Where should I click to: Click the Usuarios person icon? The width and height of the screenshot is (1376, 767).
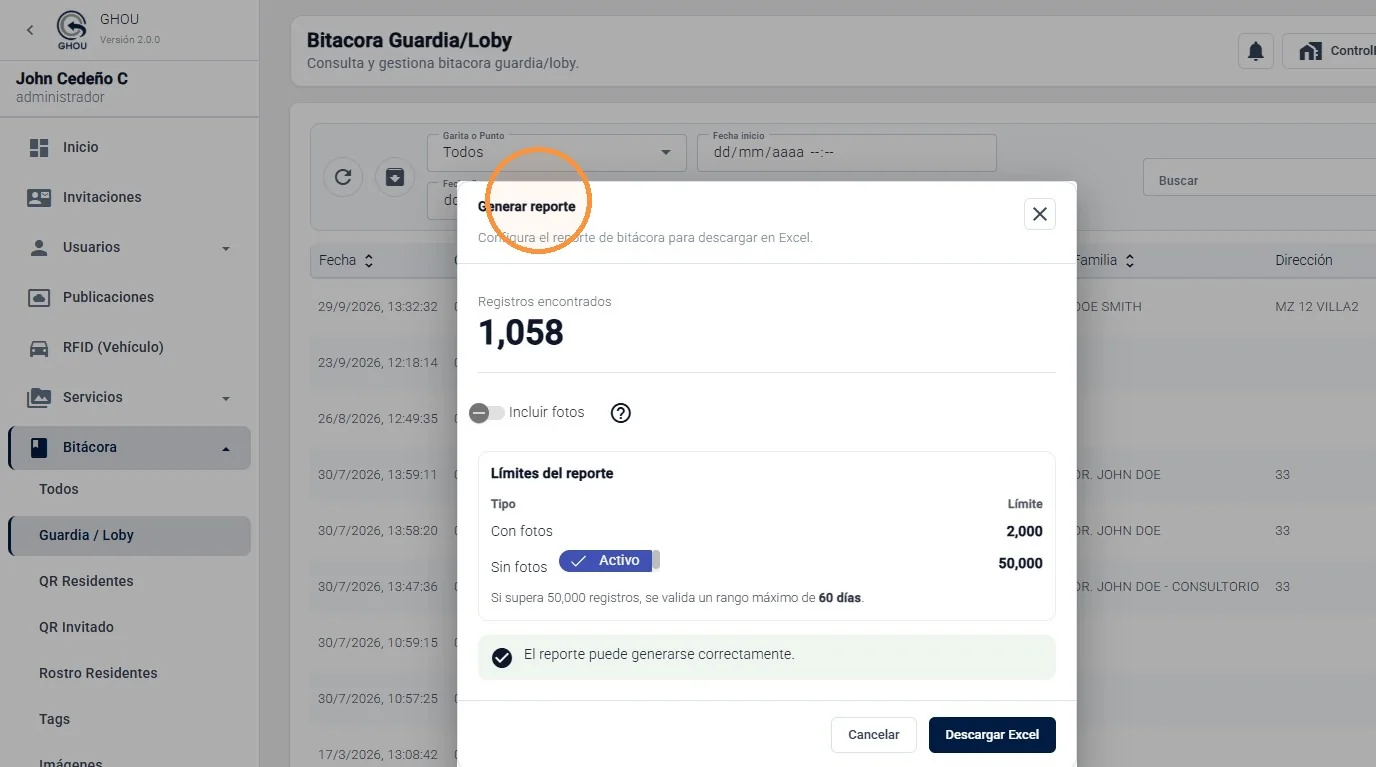pyautogui.click(x=39, y=247)
